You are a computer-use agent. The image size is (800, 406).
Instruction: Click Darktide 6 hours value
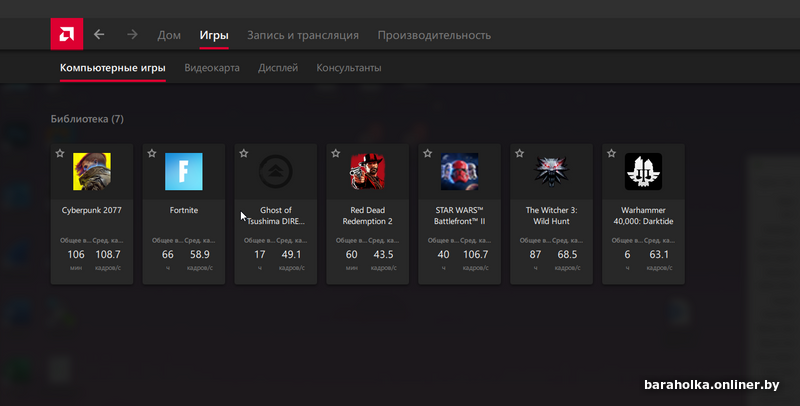pyautogui.click(x=627, y=254)
